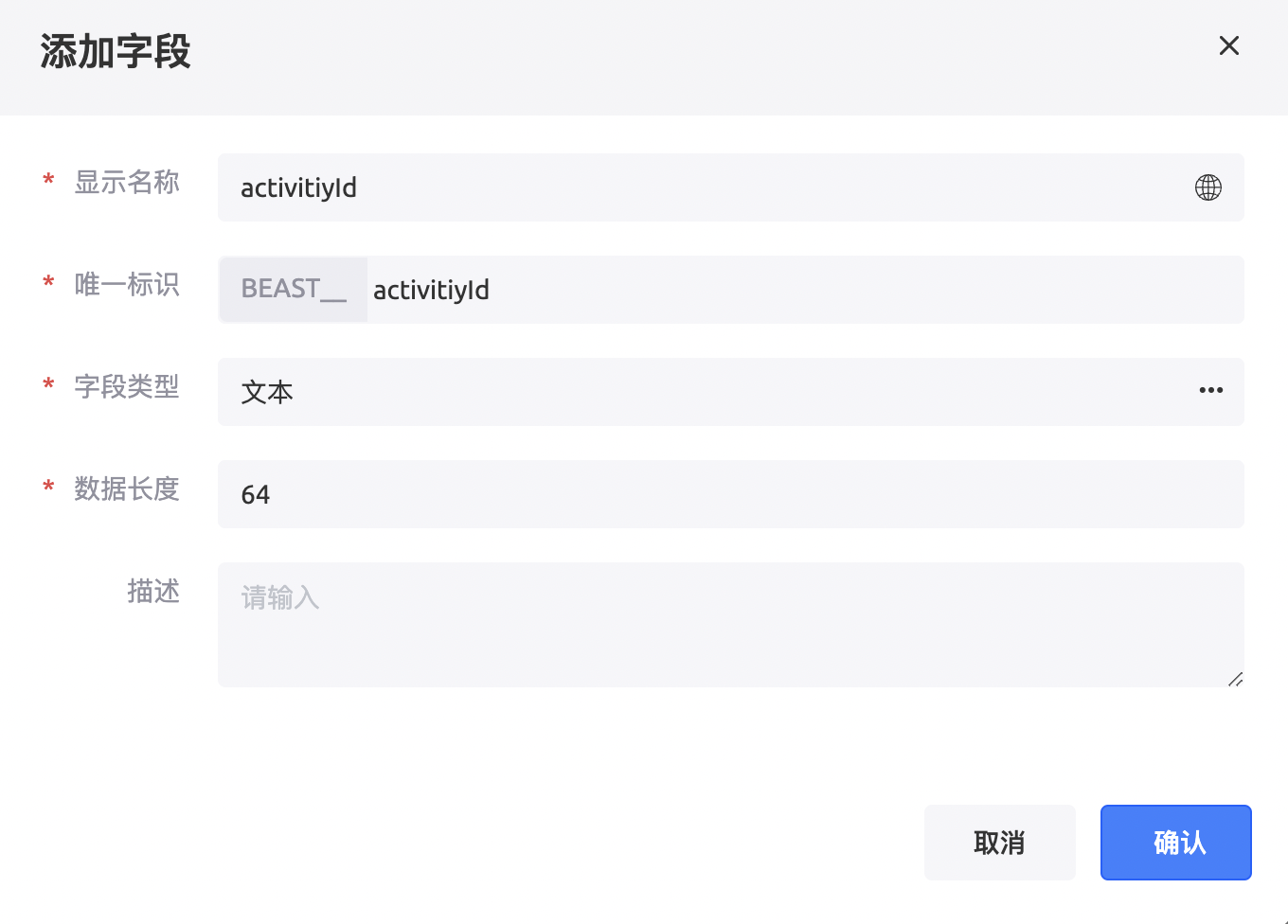Viewport: 1288px width, 924px height.
Task: Click the 添加字段 dialog title
Action: pyautogui.click(x=116, y=52)
